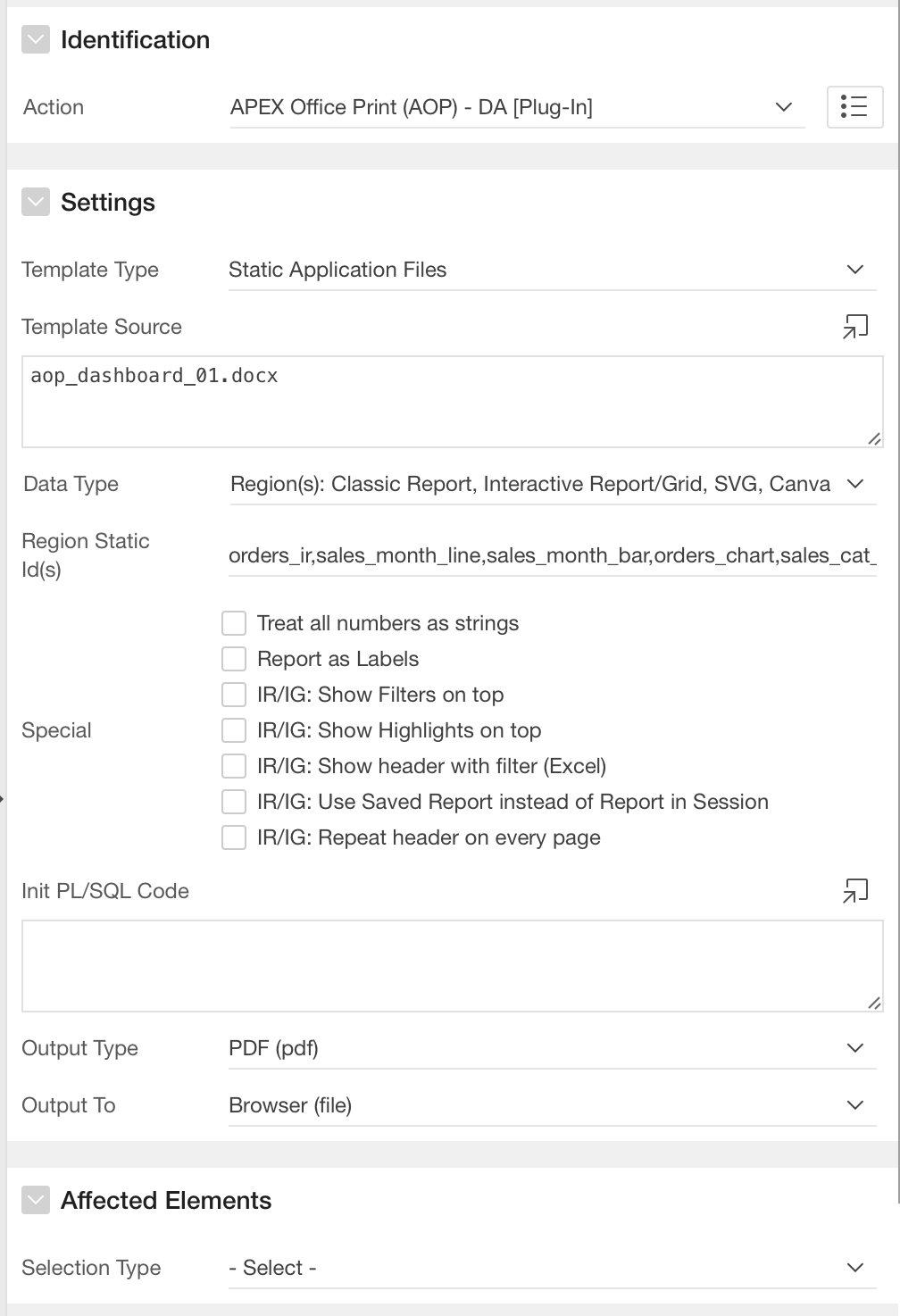
Task: Check IR/IG: Use Saved Report option
Action: click(234, 802)
